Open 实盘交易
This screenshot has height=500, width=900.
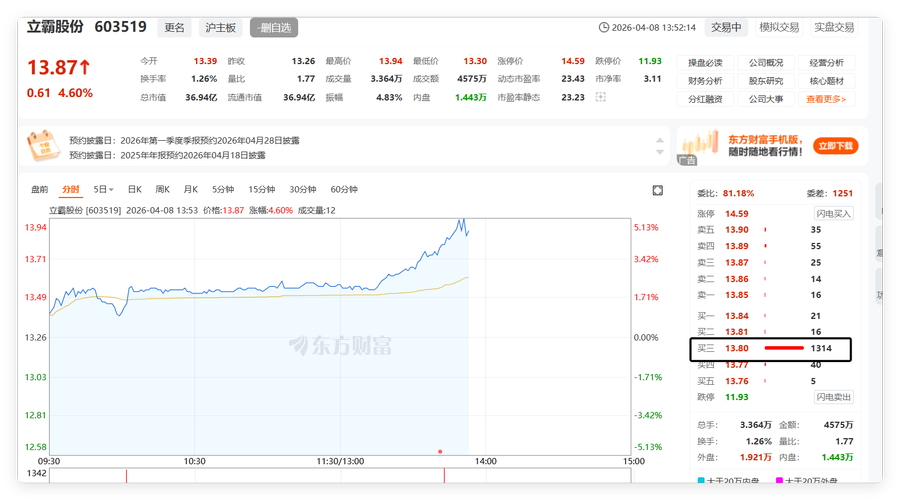pyautogui.click(x=834, y=27)
